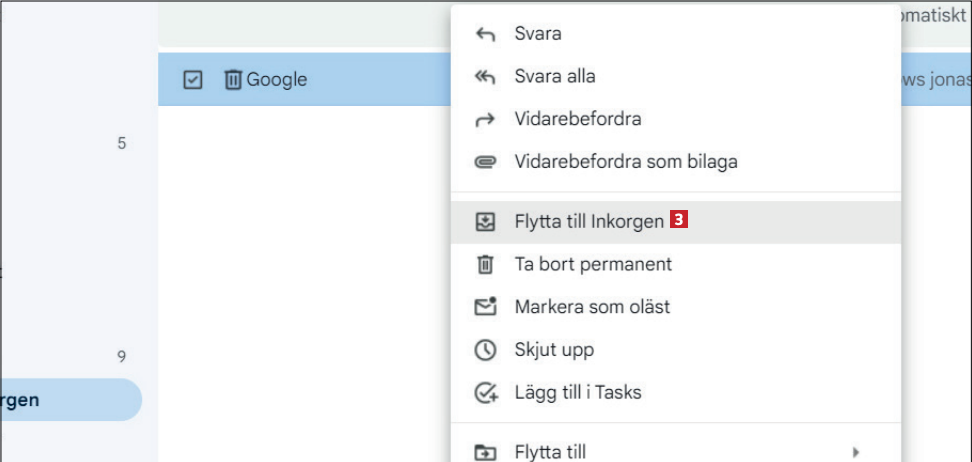Open the email from sender Google
Screen dimensions: 972x462
point(277,80)
